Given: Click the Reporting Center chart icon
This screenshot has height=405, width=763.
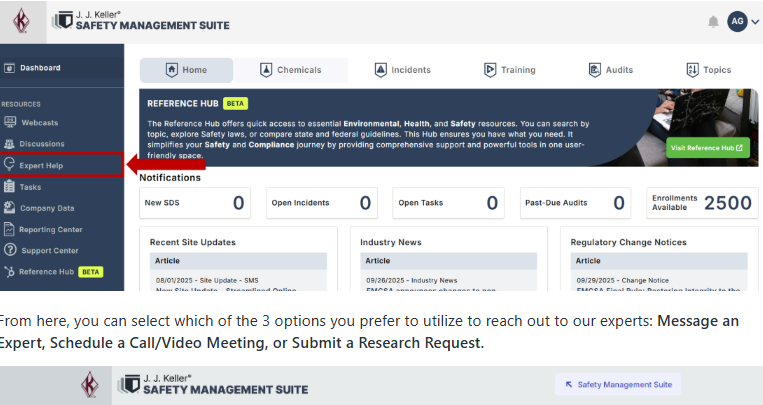Looking at the screenshot, I should 9,229.
